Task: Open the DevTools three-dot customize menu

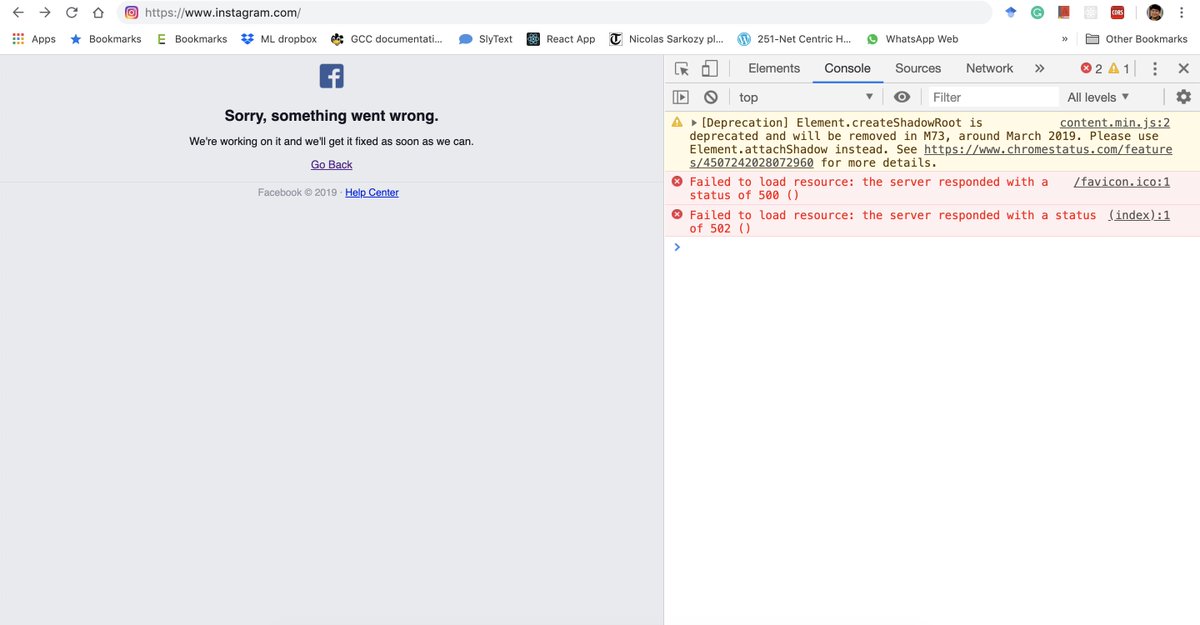Action: [x=1154, y=68]
